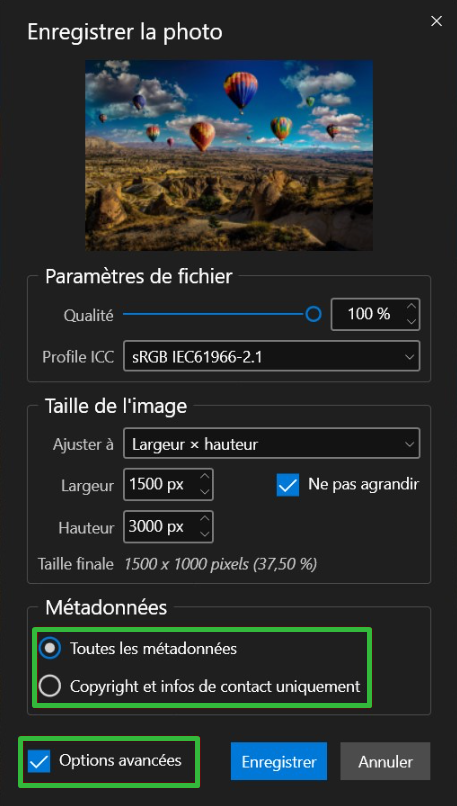Click the Annuler button
The height and width of the screenshot is (806, 457).
point(385,761)
